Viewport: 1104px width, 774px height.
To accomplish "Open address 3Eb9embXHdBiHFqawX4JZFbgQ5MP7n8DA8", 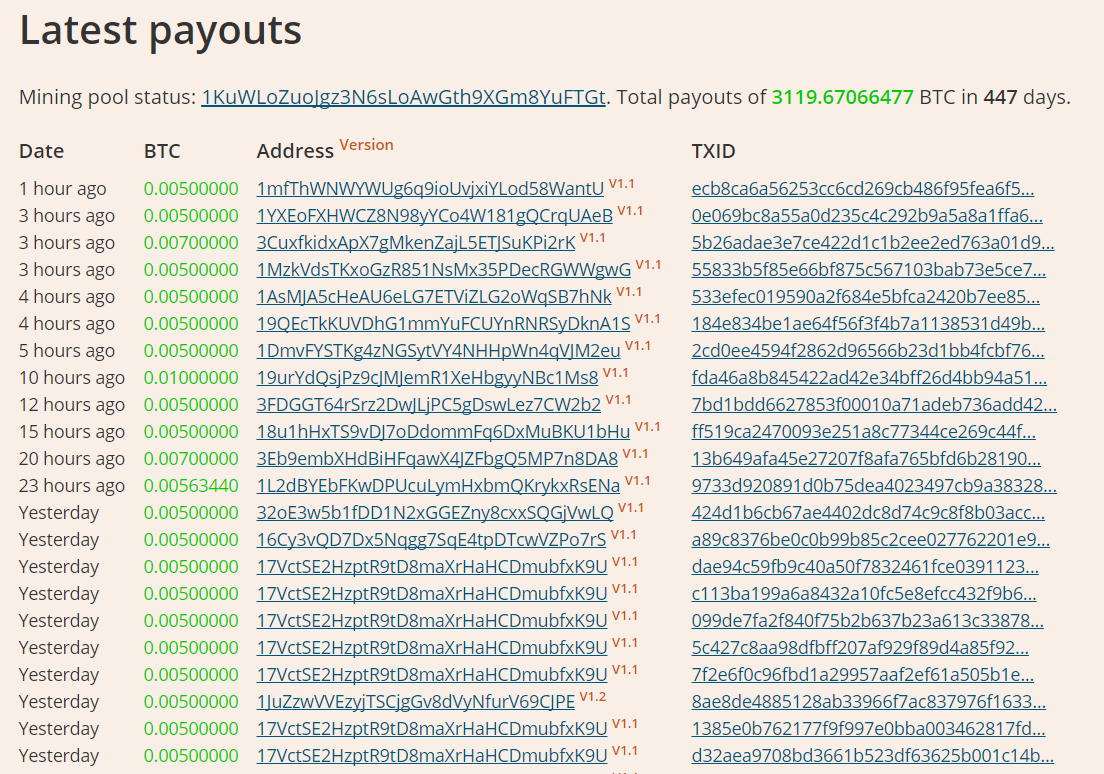I will 437,458.
